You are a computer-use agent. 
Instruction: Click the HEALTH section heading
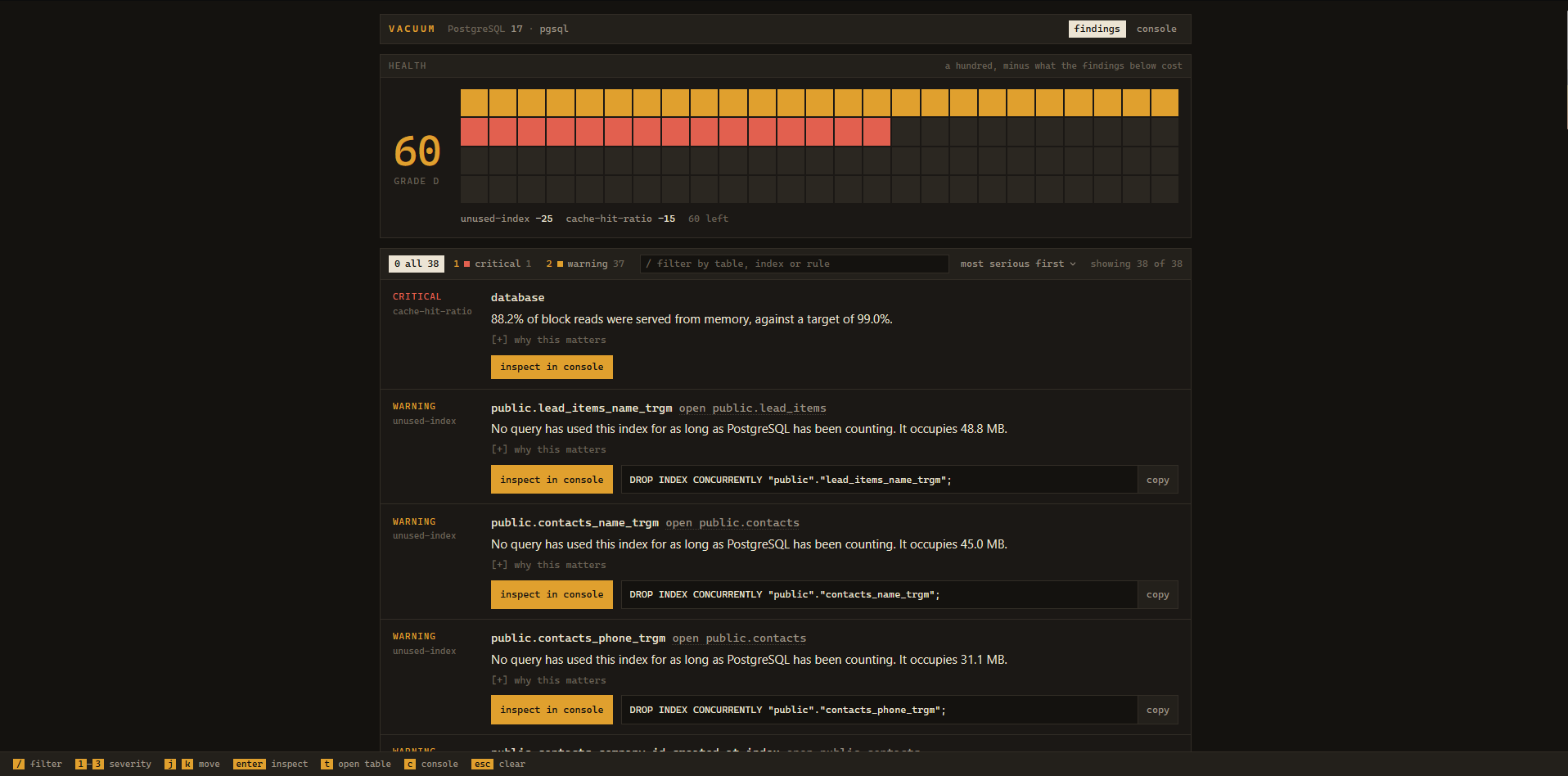coord(408,65)
